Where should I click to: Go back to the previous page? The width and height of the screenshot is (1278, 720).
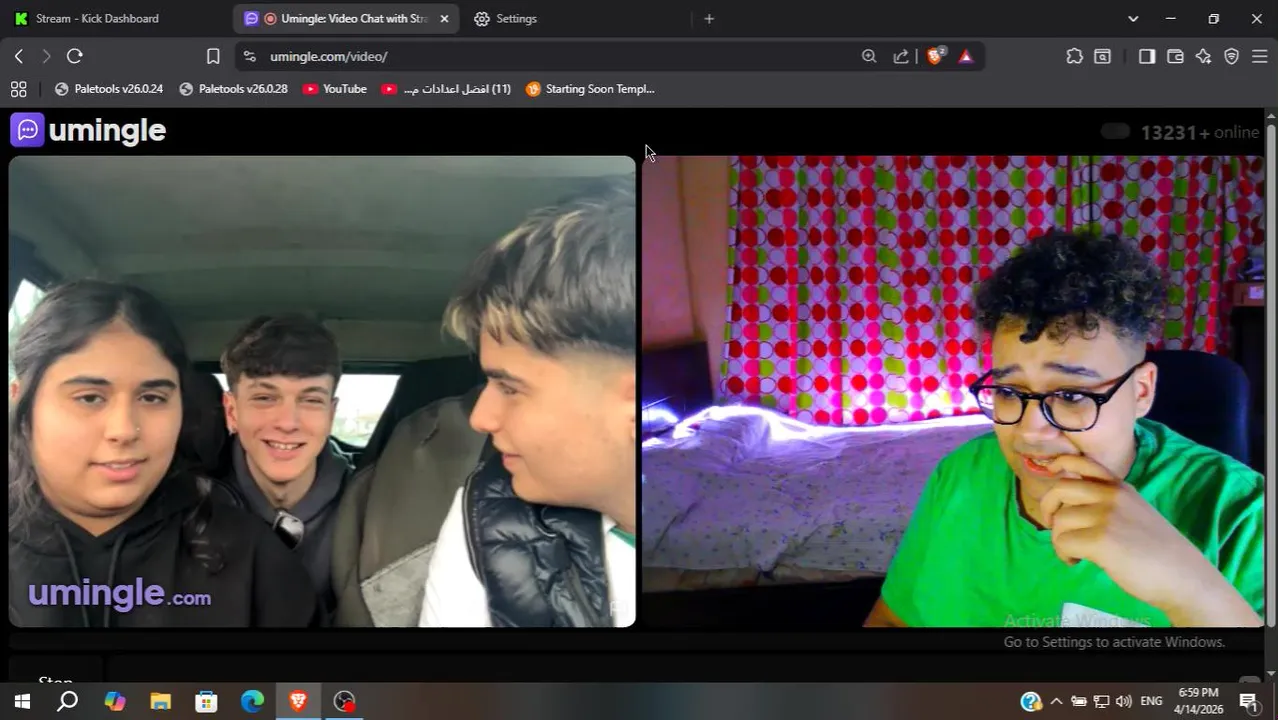click(19, 56)
